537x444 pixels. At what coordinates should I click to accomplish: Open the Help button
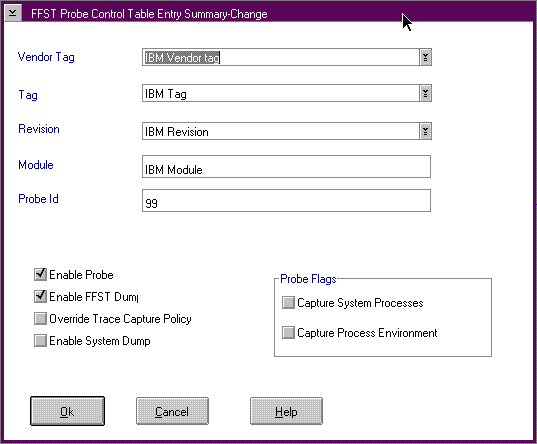(286, 411)
